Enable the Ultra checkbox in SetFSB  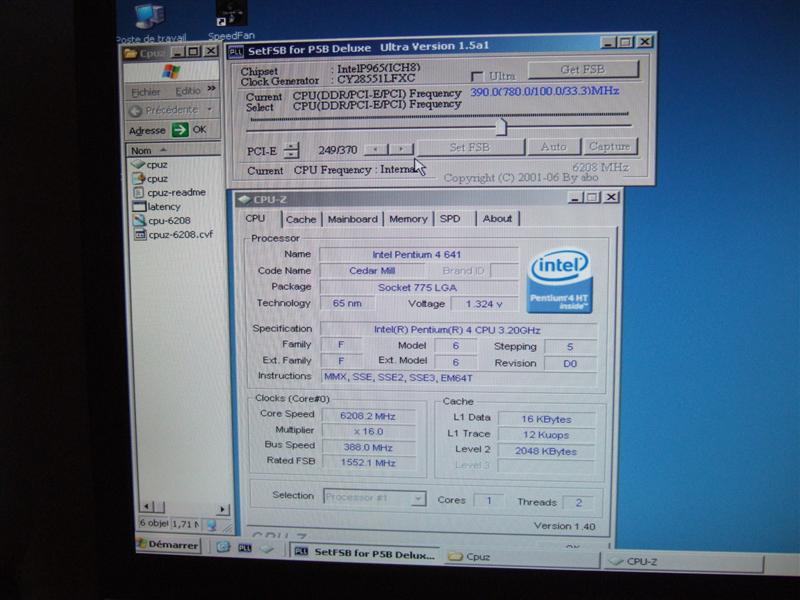[477, 77]
